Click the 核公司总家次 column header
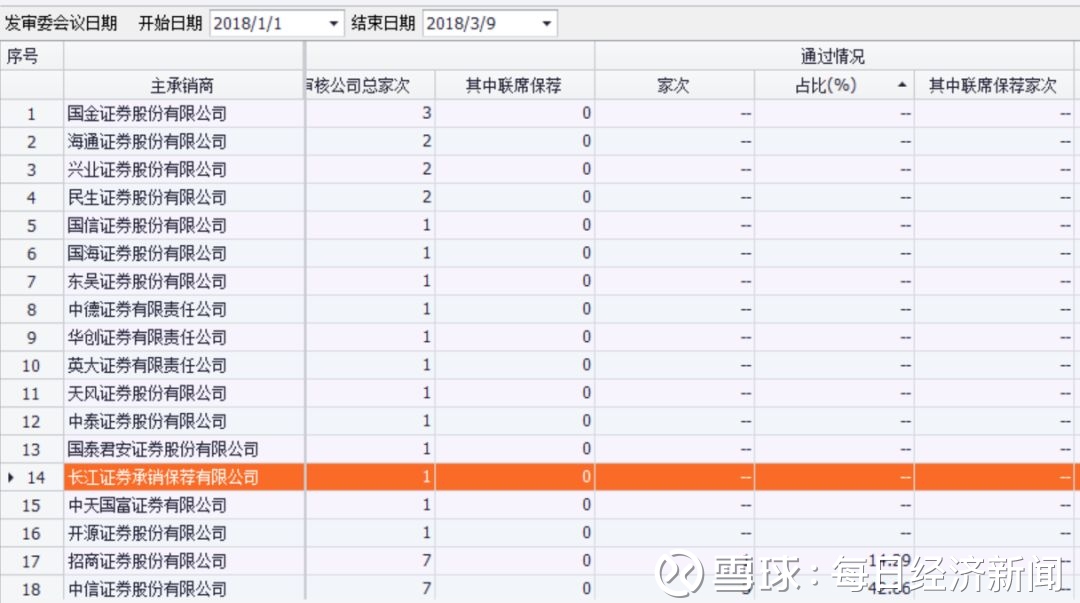The height and width of the screenshot is (603, 1080). [x=370, y=85]
